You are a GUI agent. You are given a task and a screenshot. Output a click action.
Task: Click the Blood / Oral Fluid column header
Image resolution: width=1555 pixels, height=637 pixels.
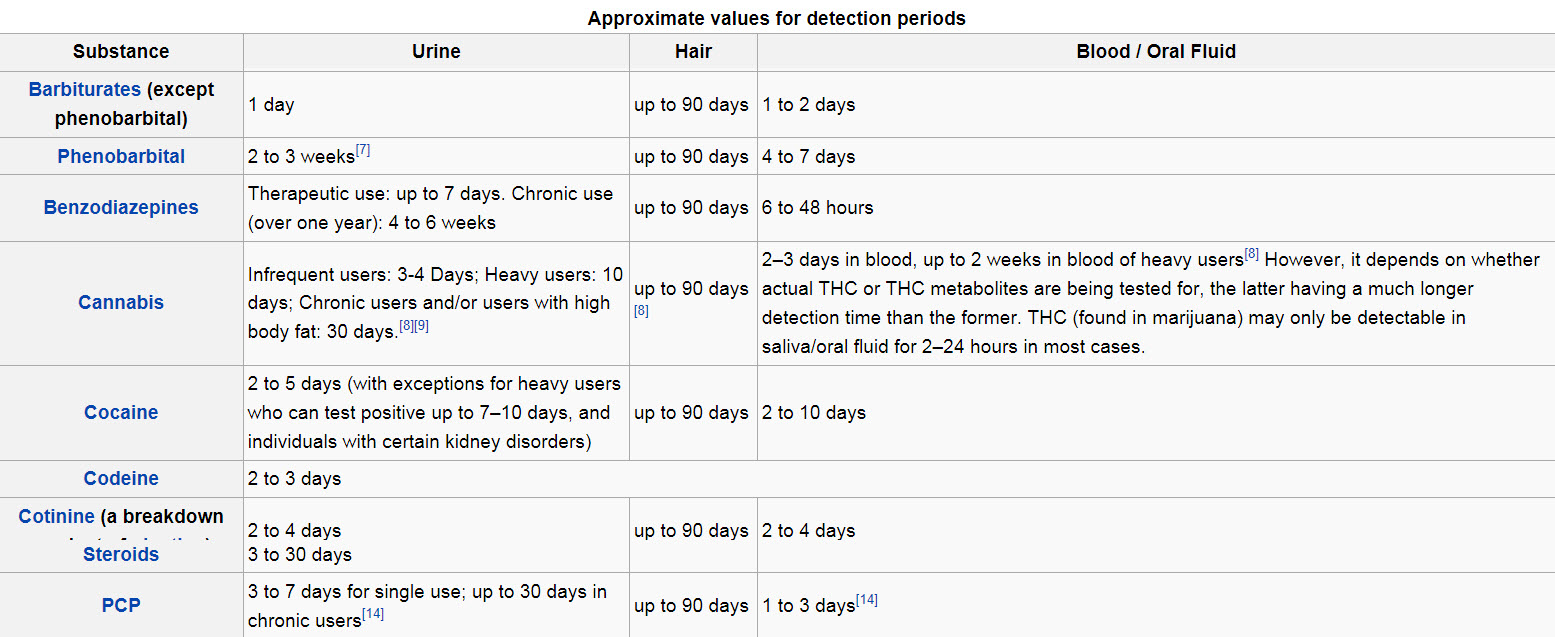pos(1156,52)
